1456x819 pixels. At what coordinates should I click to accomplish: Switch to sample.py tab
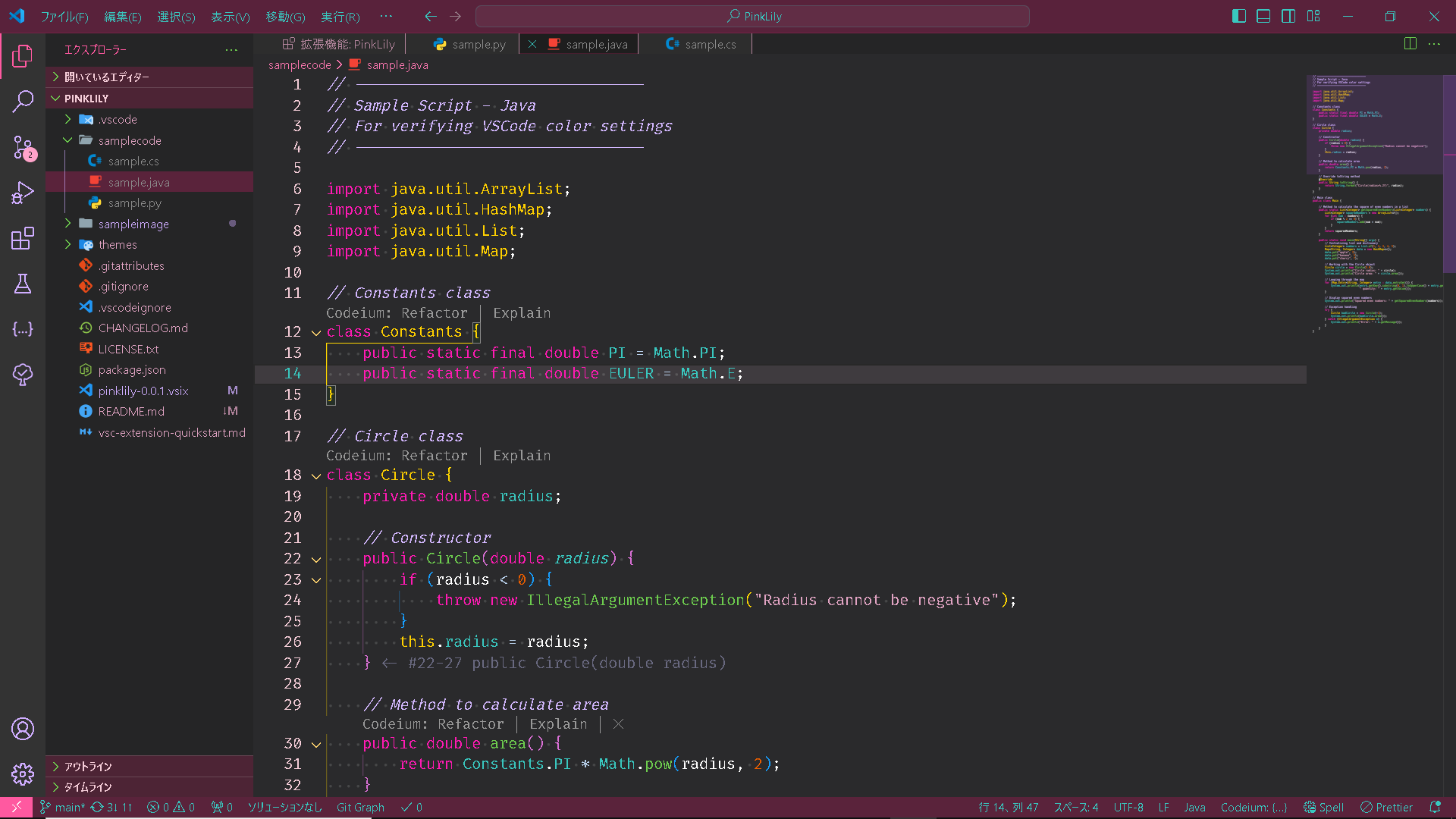pos(478,44)
